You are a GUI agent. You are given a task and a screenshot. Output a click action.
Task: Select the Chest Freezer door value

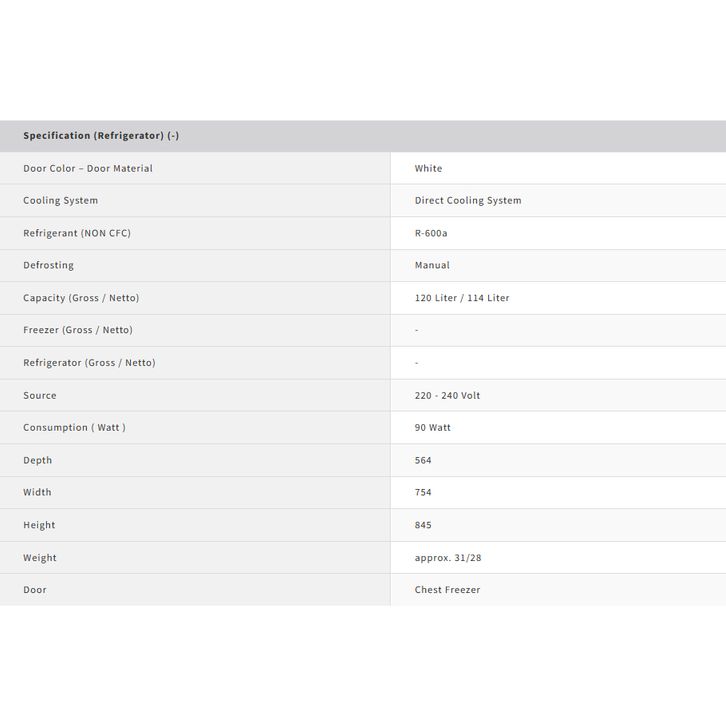(447, 590)
